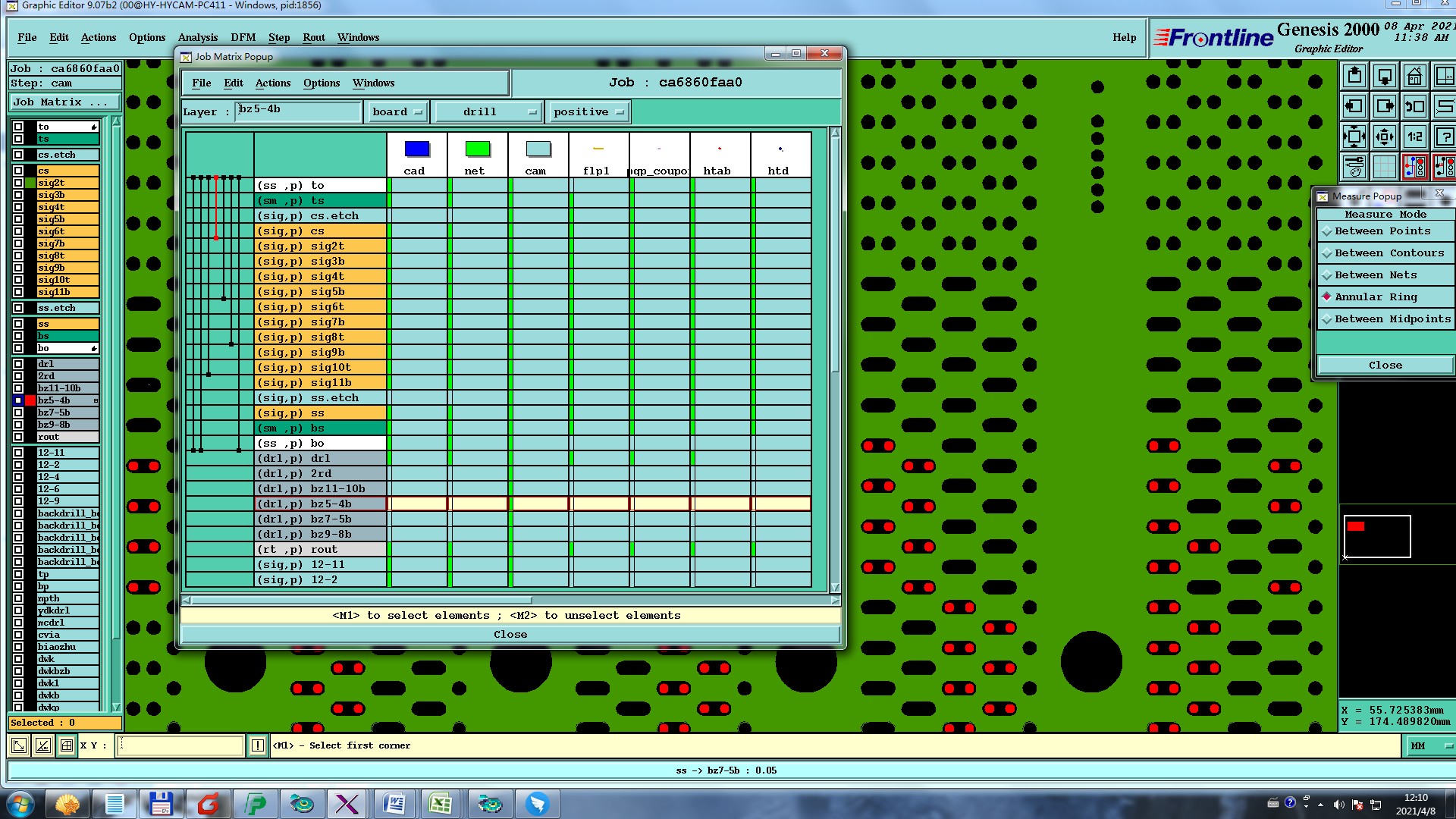1456x819 pixels.
Task: Click the zoom-in fit arrows icon
Action: (x=1354, y=137)
